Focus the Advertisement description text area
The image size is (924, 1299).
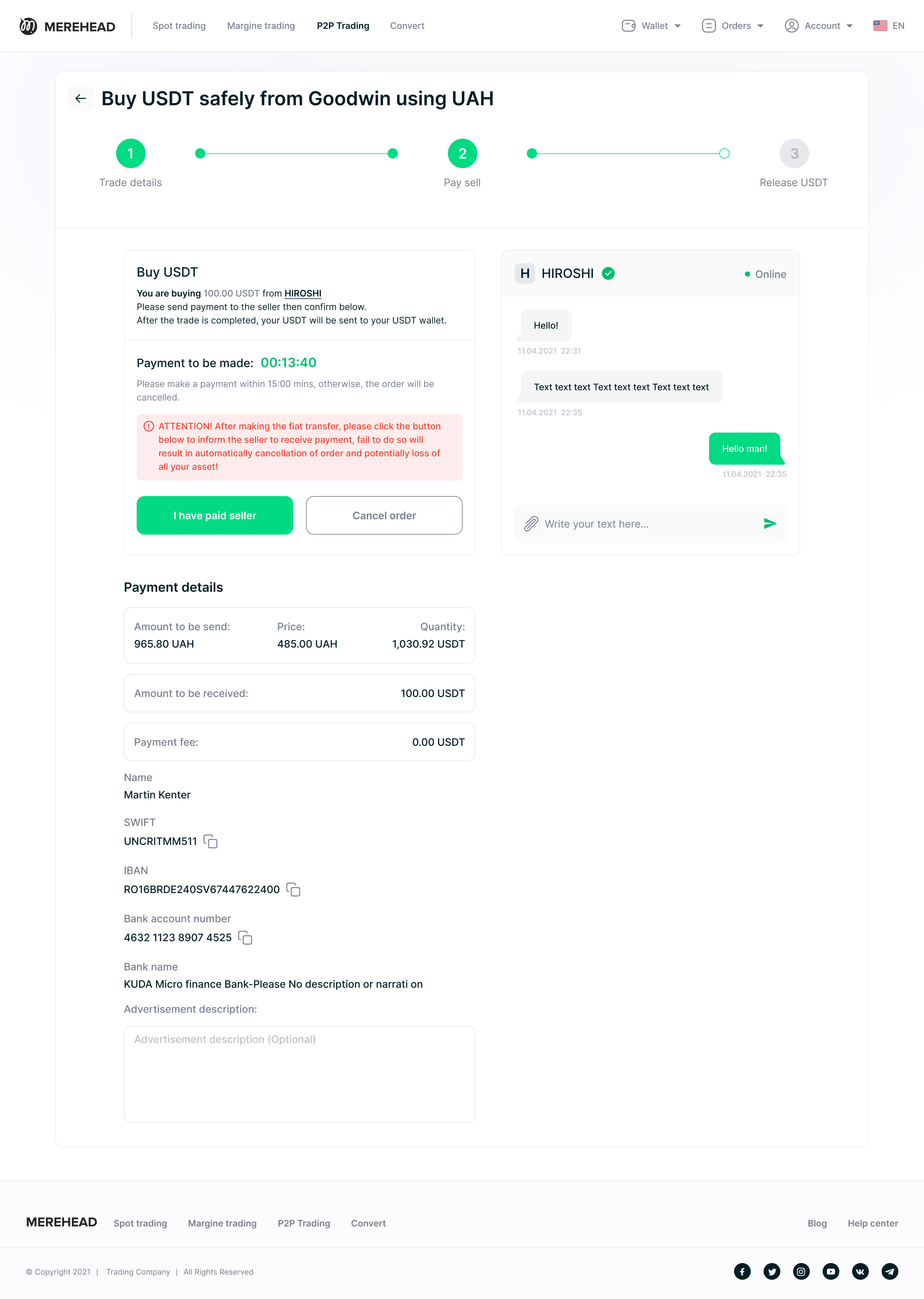click(x=299, y=1074)
